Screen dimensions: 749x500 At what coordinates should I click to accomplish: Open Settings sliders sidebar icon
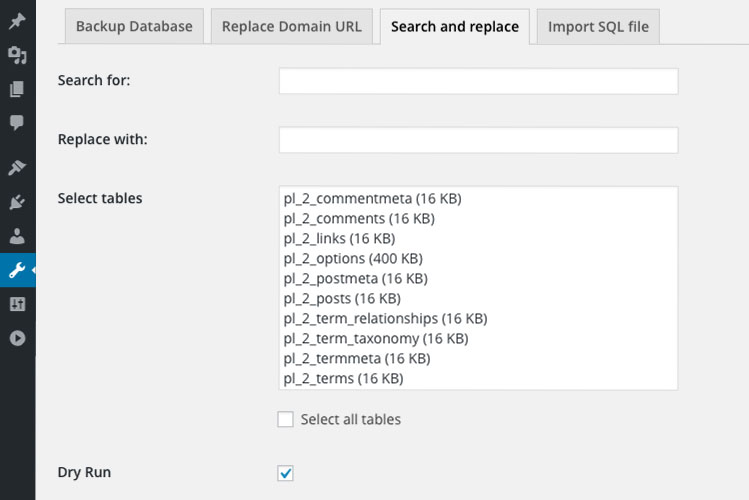[17, 304]
